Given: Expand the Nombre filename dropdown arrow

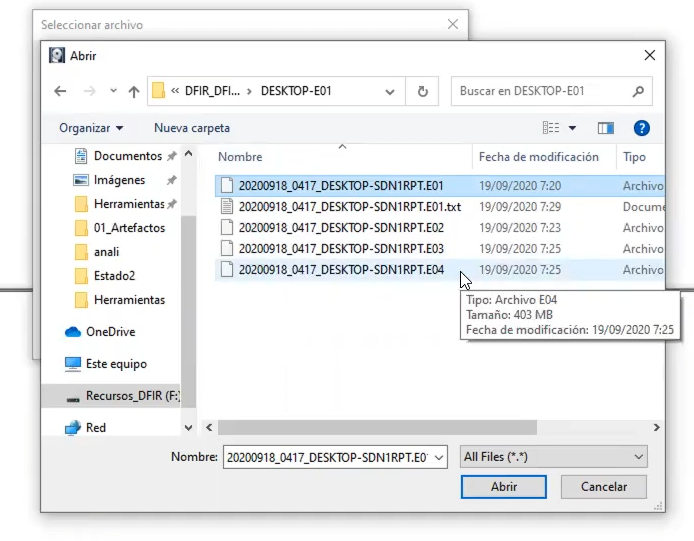Looking at the screenshot, I should pyautogui.click(x=439, y=458).
